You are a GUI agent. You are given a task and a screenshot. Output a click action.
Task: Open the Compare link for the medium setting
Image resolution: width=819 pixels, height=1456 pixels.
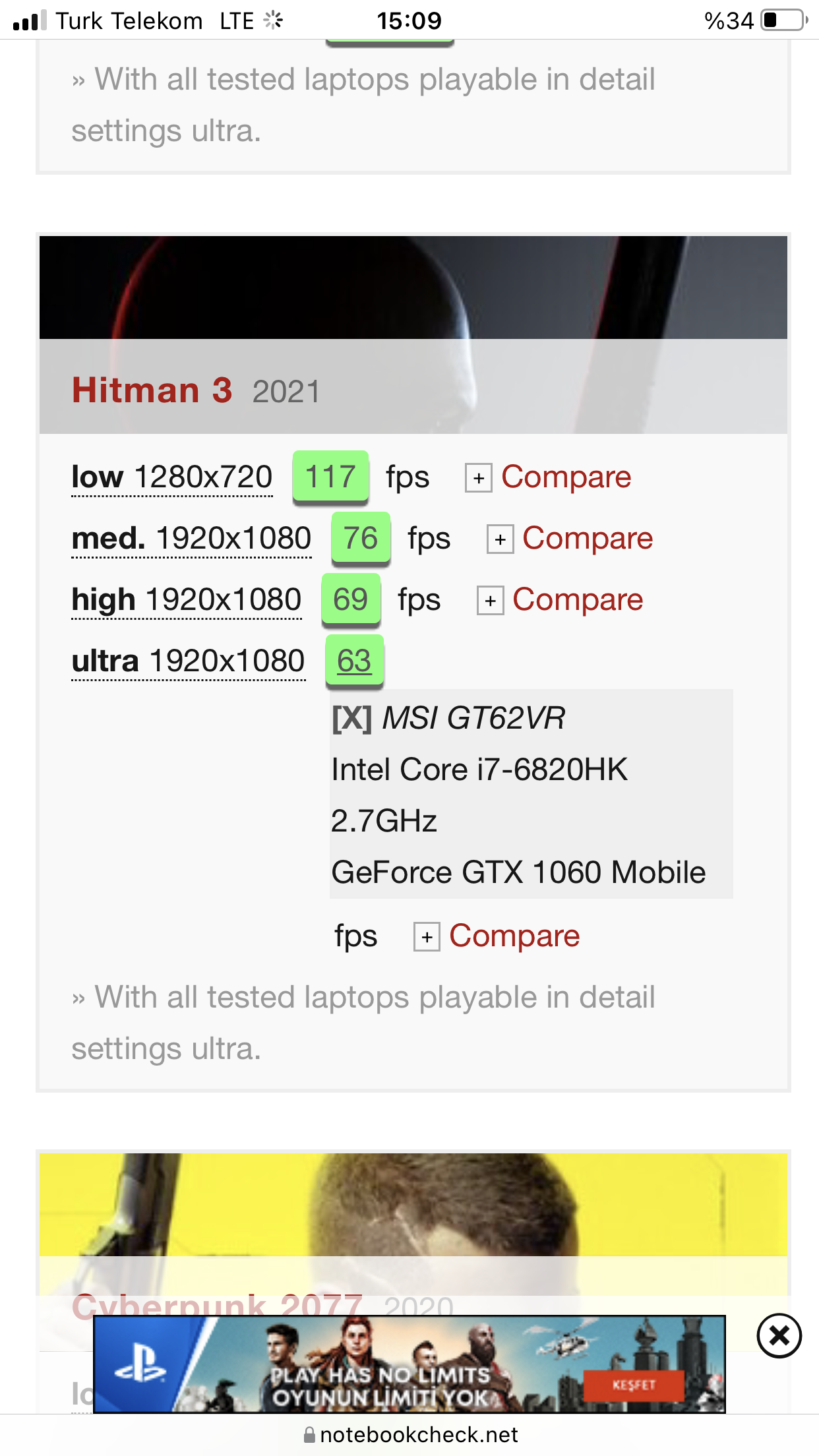click(588, 538)
